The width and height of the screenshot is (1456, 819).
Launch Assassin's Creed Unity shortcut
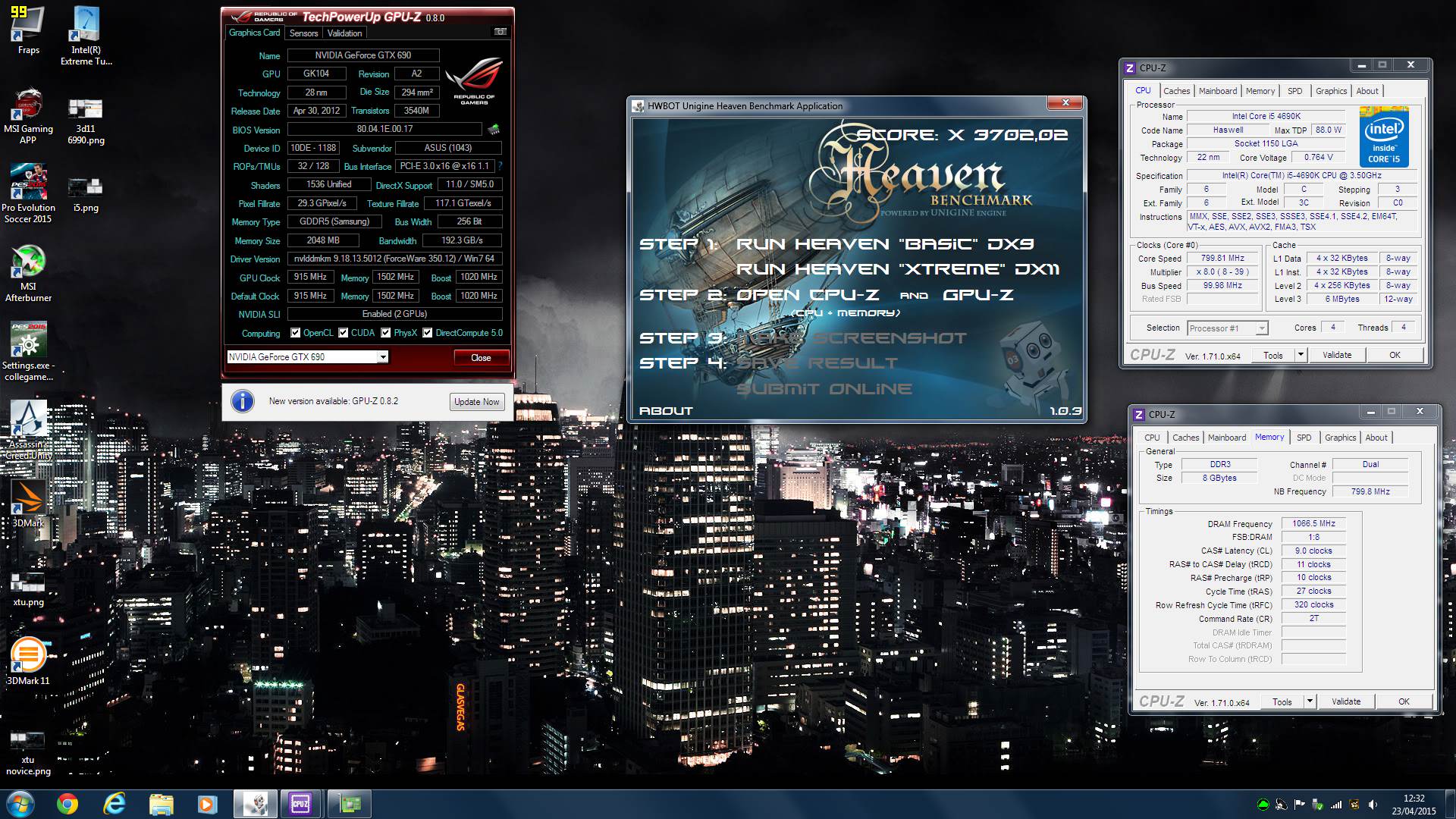(28, 430)
